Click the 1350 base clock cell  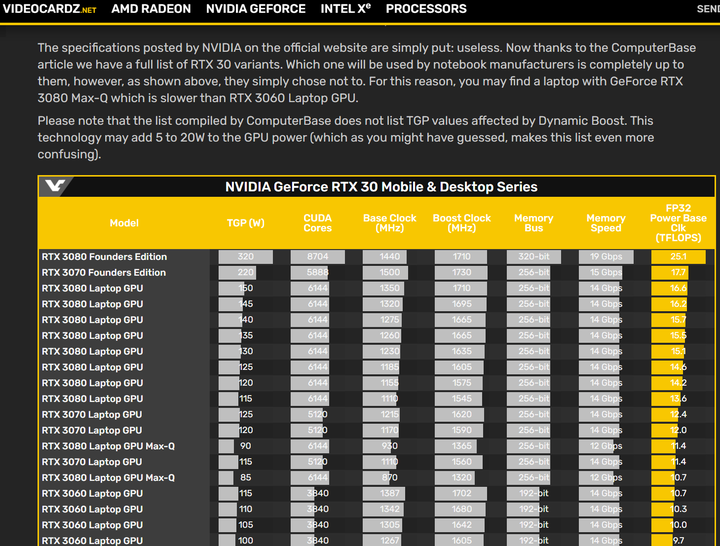[x=389, y=288]
